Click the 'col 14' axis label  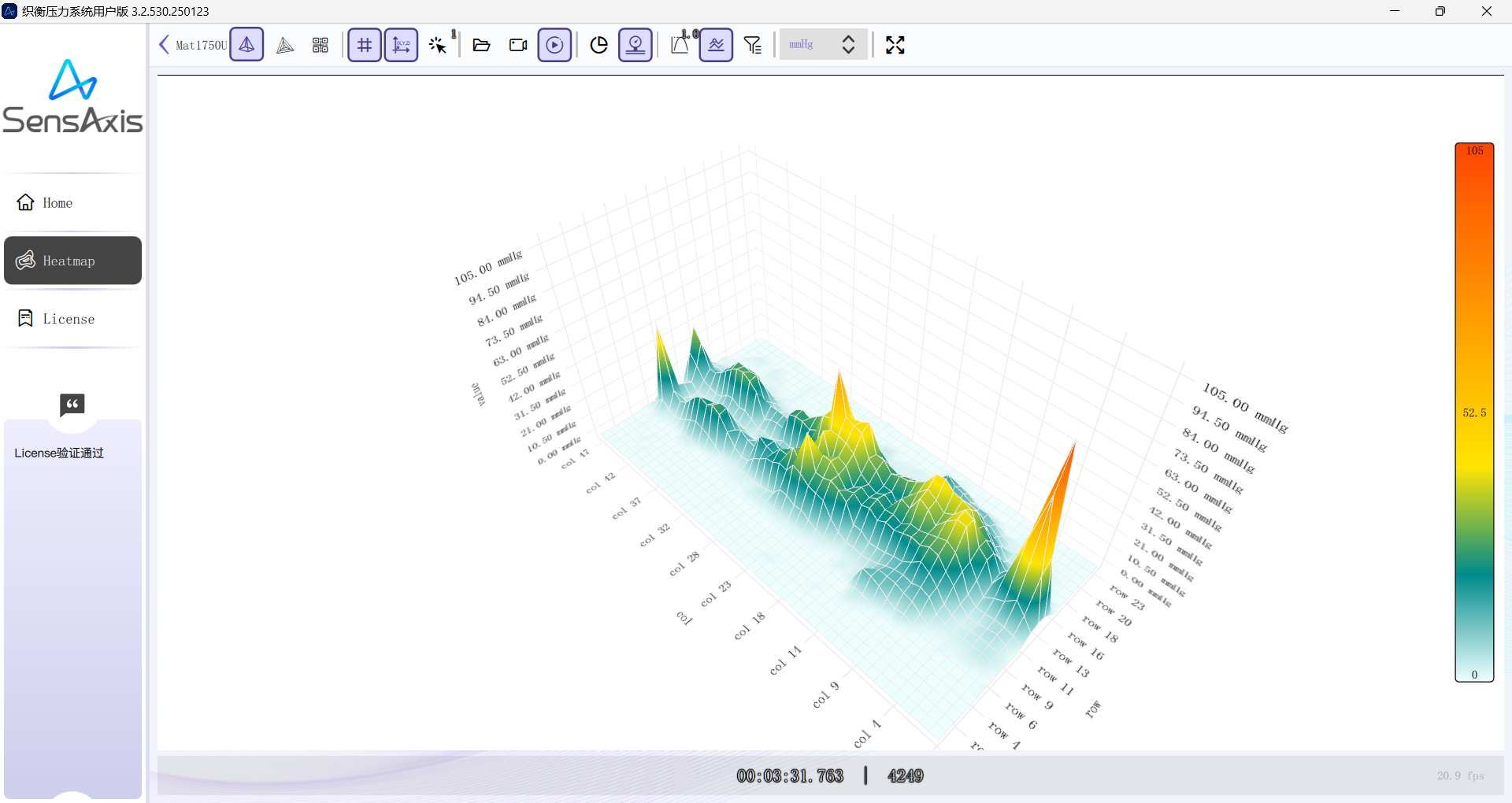click(786, 661)
